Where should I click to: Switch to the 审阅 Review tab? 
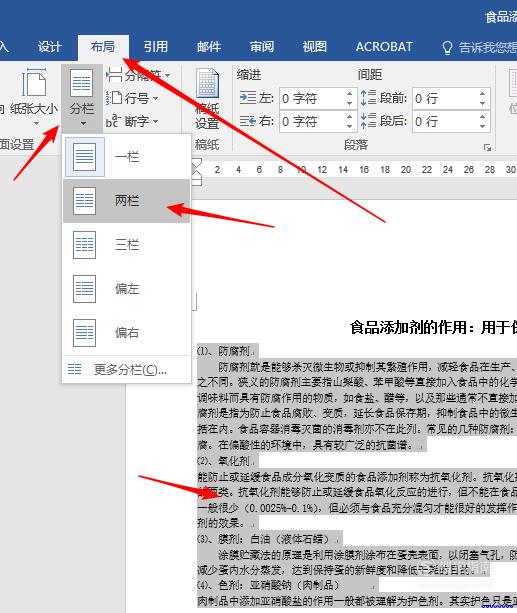point(262,47)
